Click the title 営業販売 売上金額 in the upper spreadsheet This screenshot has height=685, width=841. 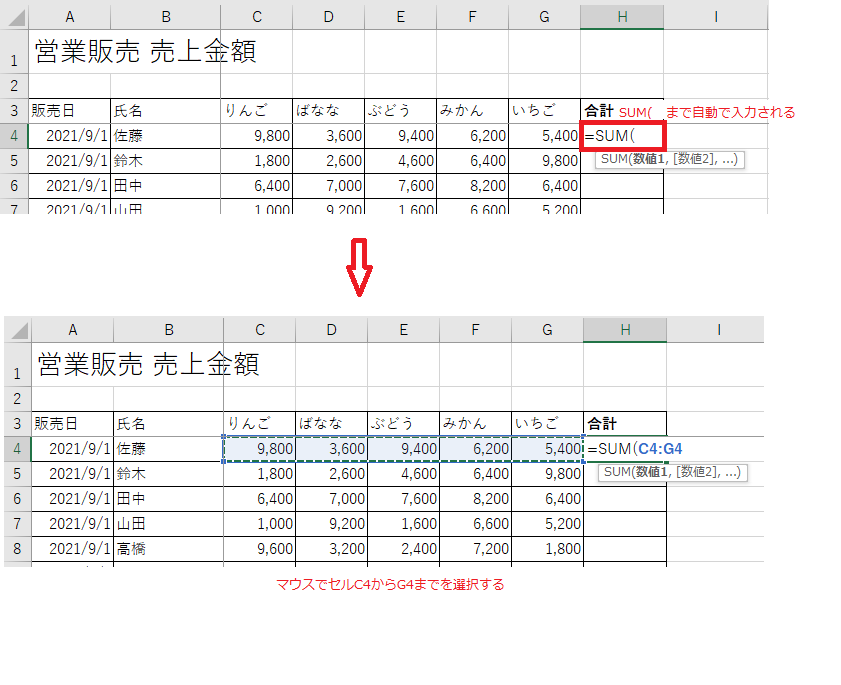[x=145, y=52]
